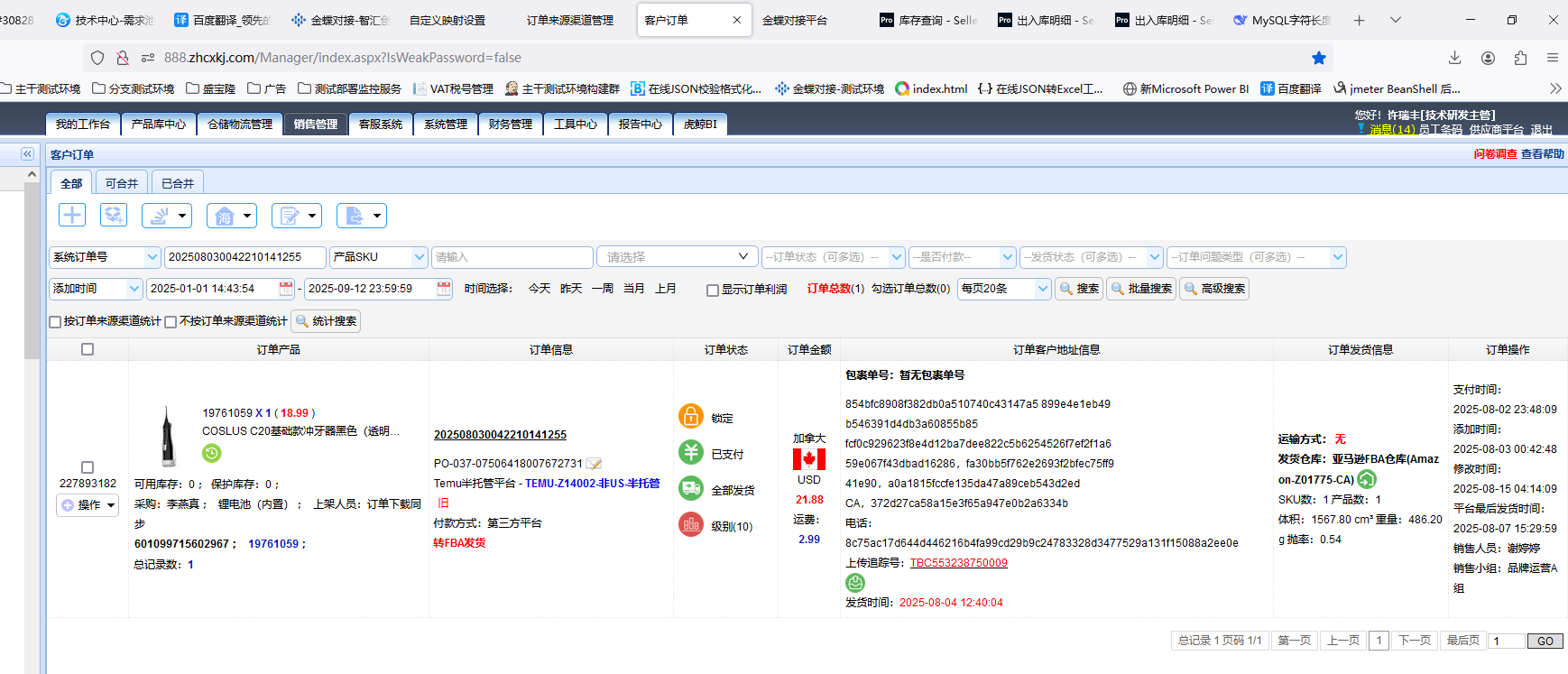Viewport: 1568px width, 674px height.
Task: Click the green truck shipped status icon (全部发货)
Action: [691, 488]
